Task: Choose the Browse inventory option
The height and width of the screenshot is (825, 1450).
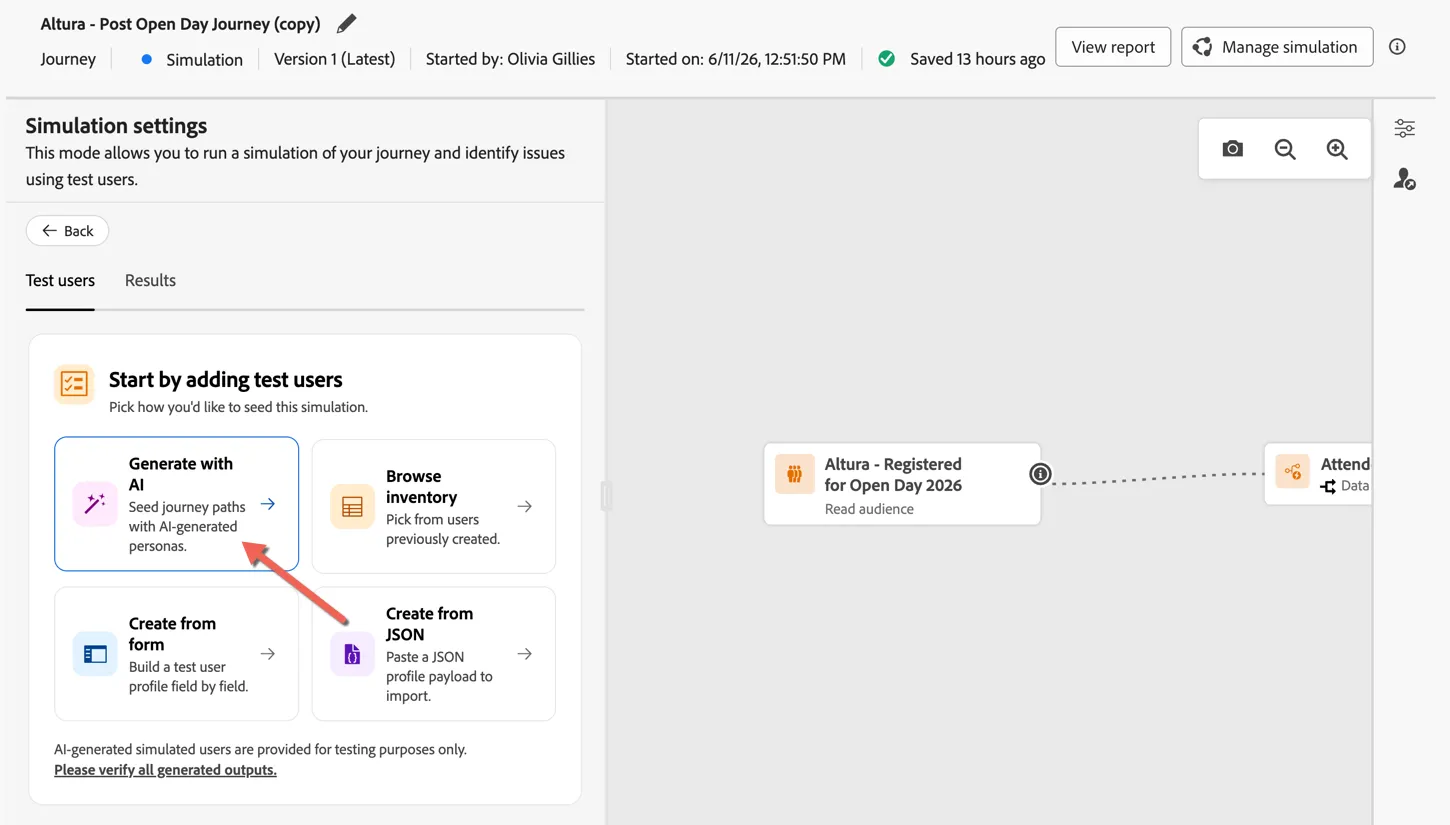Action: [x=434, y=507]
